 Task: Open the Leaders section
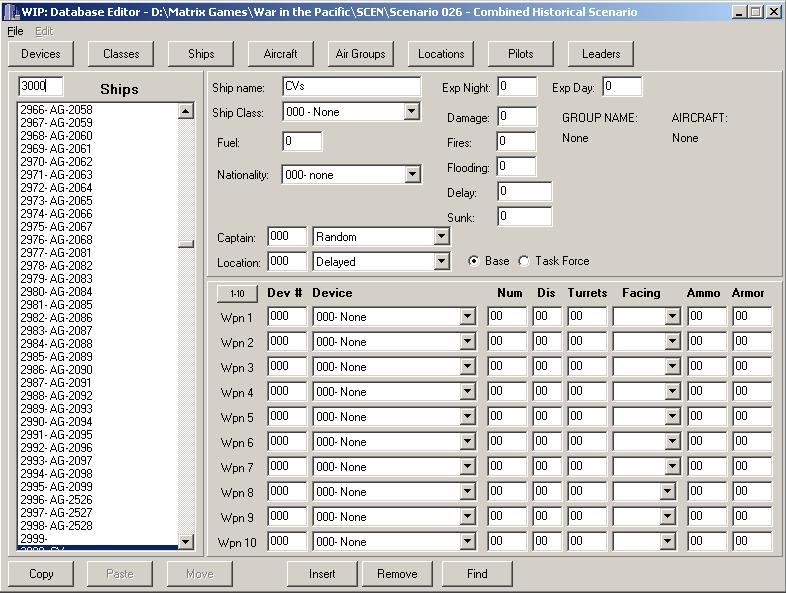coord(601,54)
